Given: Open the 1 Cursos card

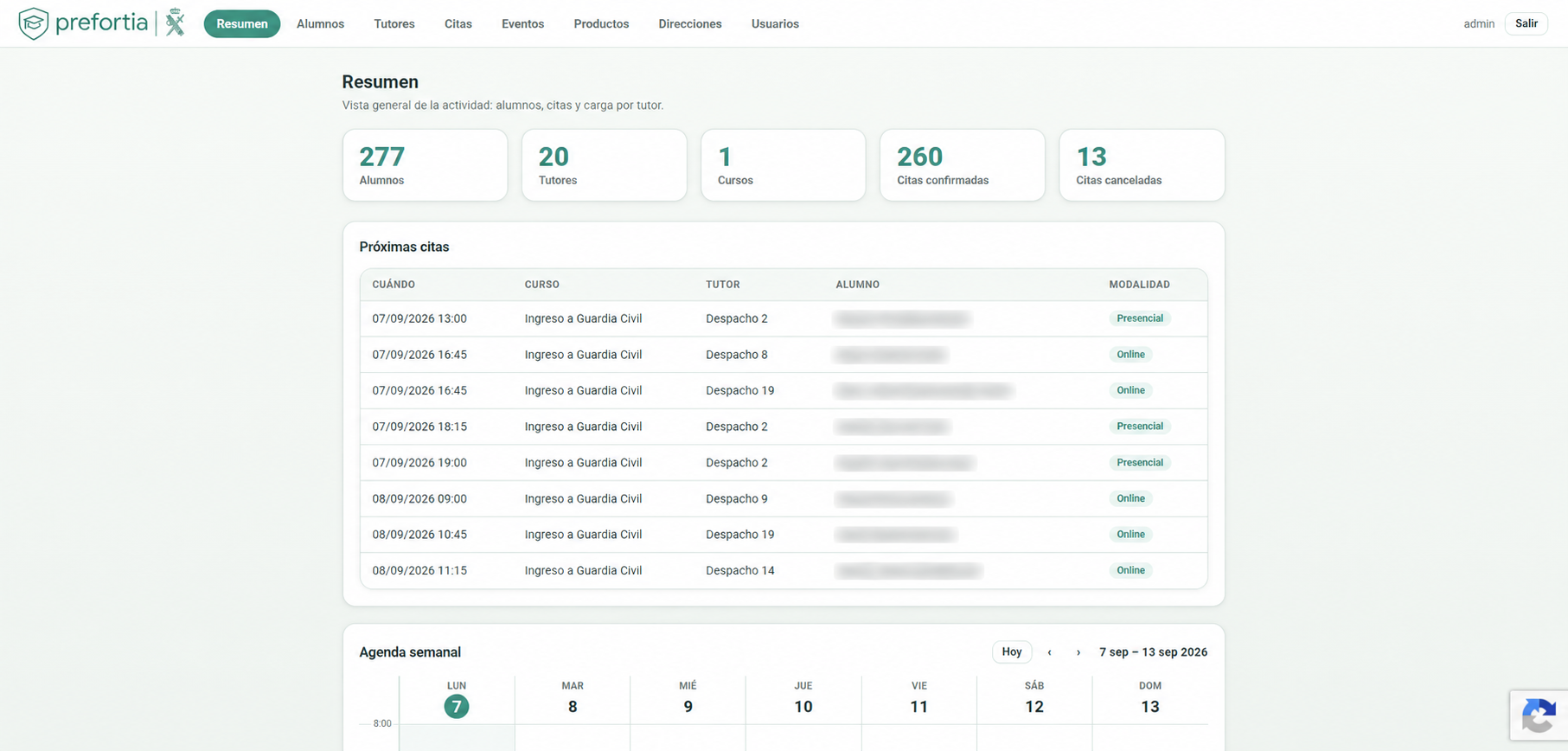Looking at the screenshot, I should tap(783, 165).
